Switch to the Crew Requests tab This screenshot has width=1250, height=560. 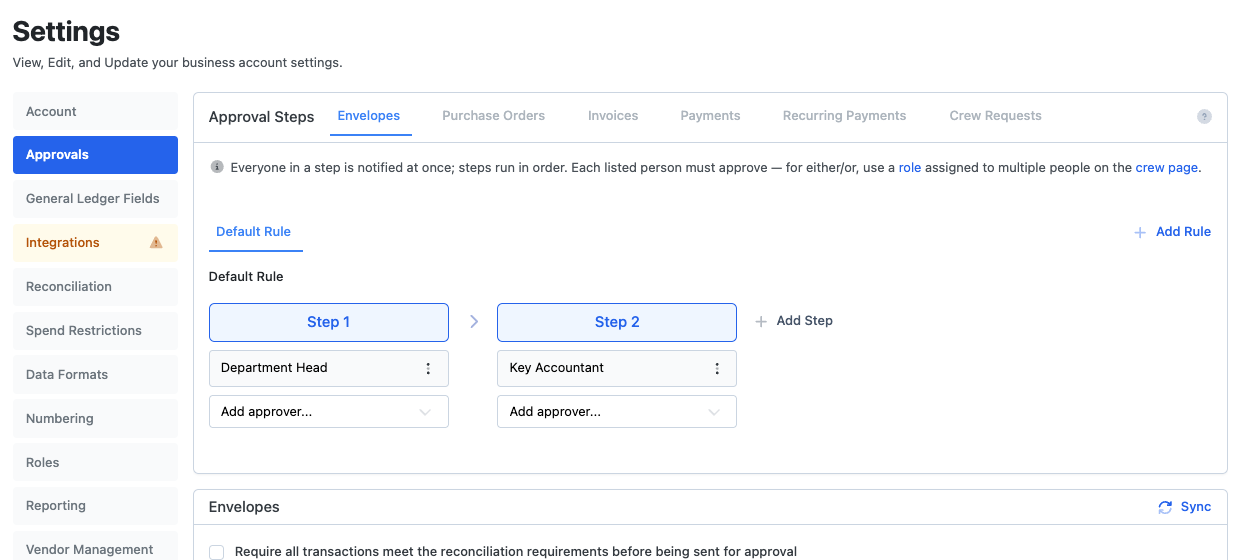coord(996,116)
